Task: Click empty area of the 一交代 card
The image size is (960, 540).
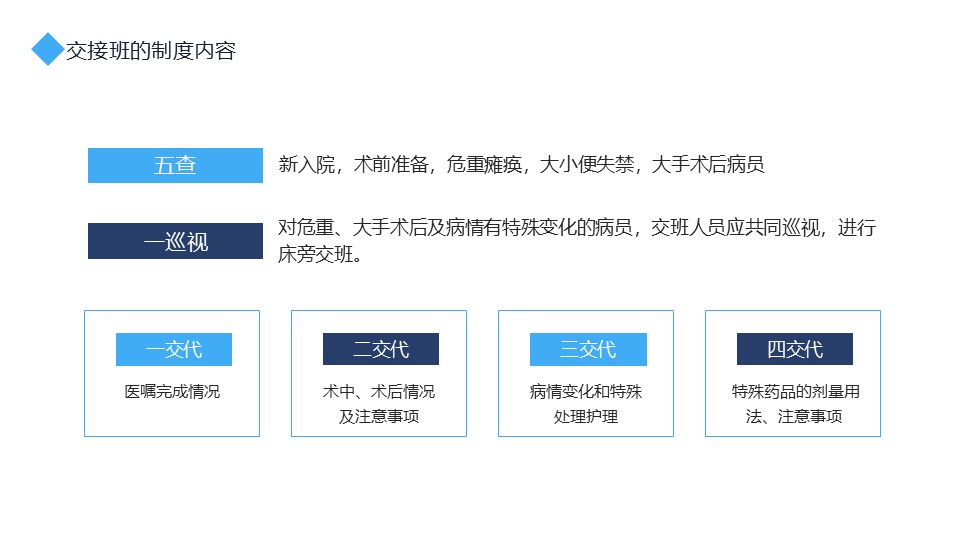Action: point(172,420)
